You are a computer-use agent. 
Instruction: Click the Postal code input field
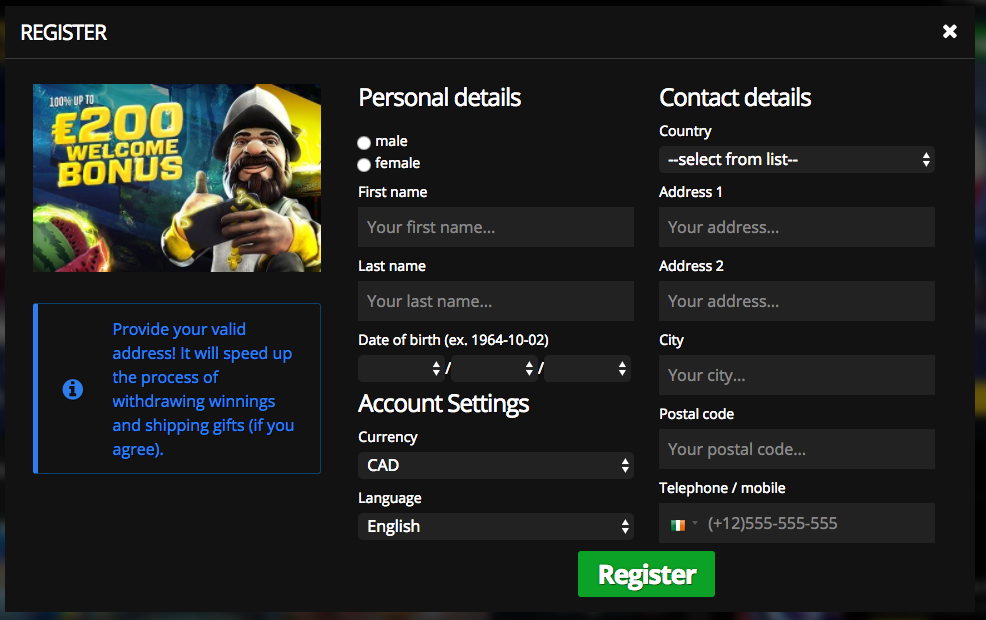tap(796, 450)
